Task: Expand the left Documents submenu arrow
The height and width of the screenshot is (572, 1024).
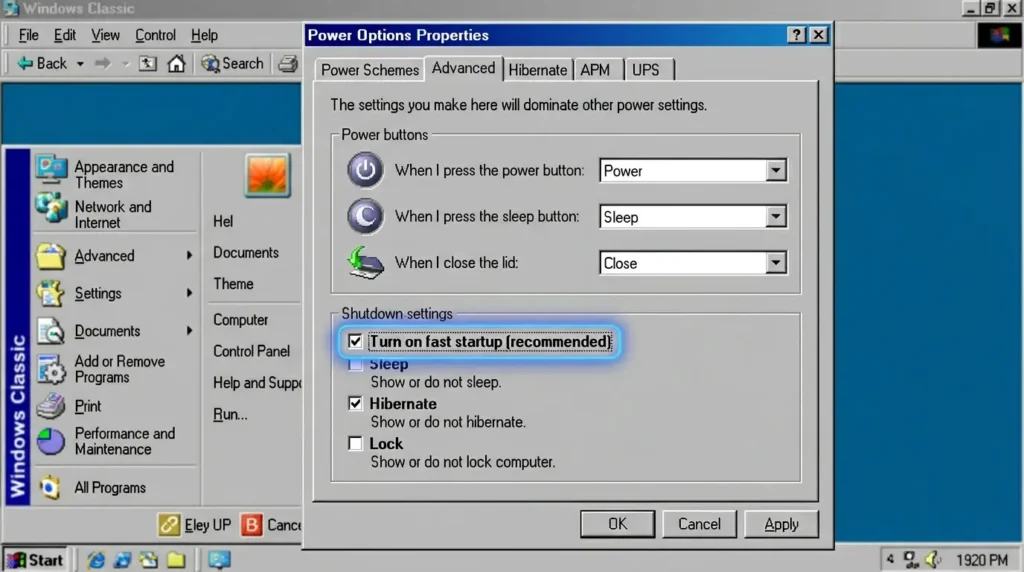Action: 189,330
